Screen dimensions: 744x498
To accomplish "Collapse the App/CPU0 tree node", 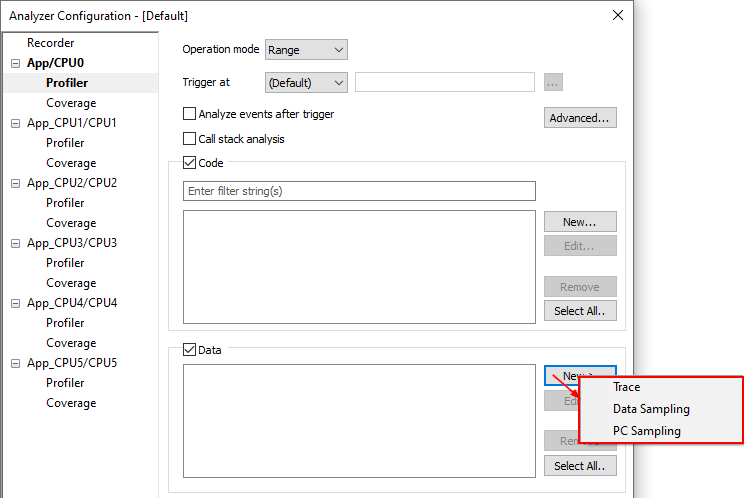I will point(15,63).
